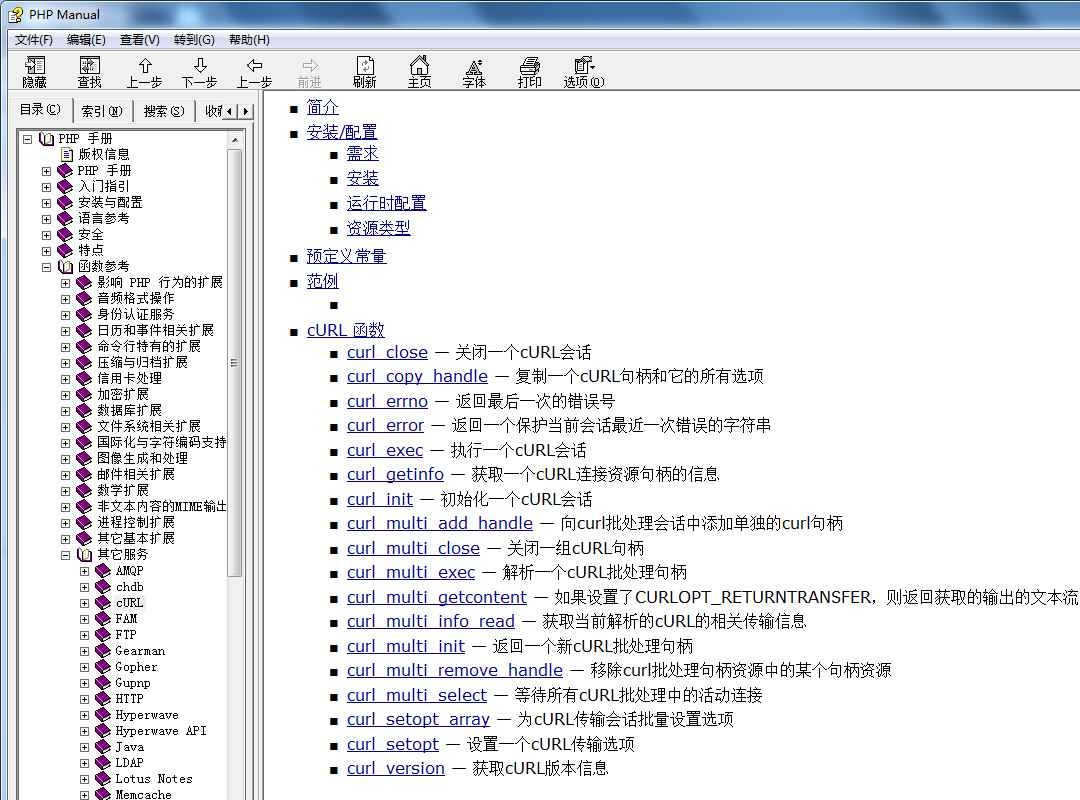Click the tree panel vertical scrollbar thumb
The height and width of the screenshot is (800, 1080).
235,362
